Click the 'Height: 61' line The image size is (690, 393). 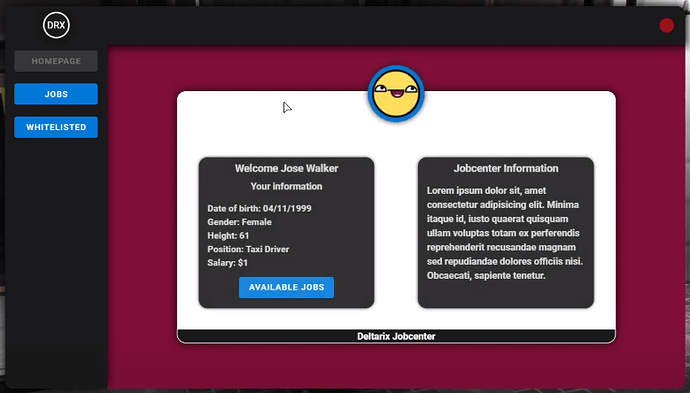point(228,235)
